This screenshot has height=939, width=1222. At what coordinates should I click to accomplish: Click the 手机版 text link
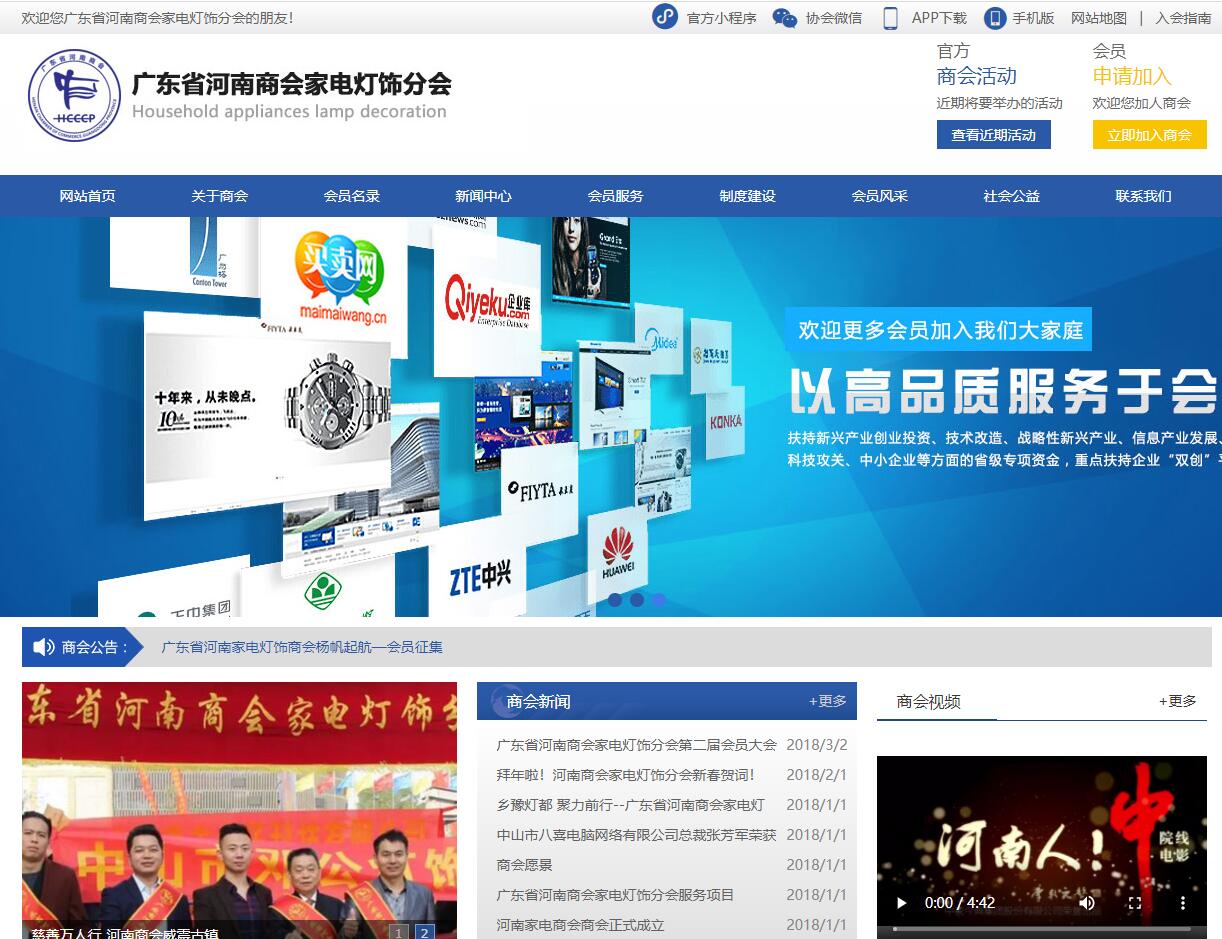(x=1033, y=18)
